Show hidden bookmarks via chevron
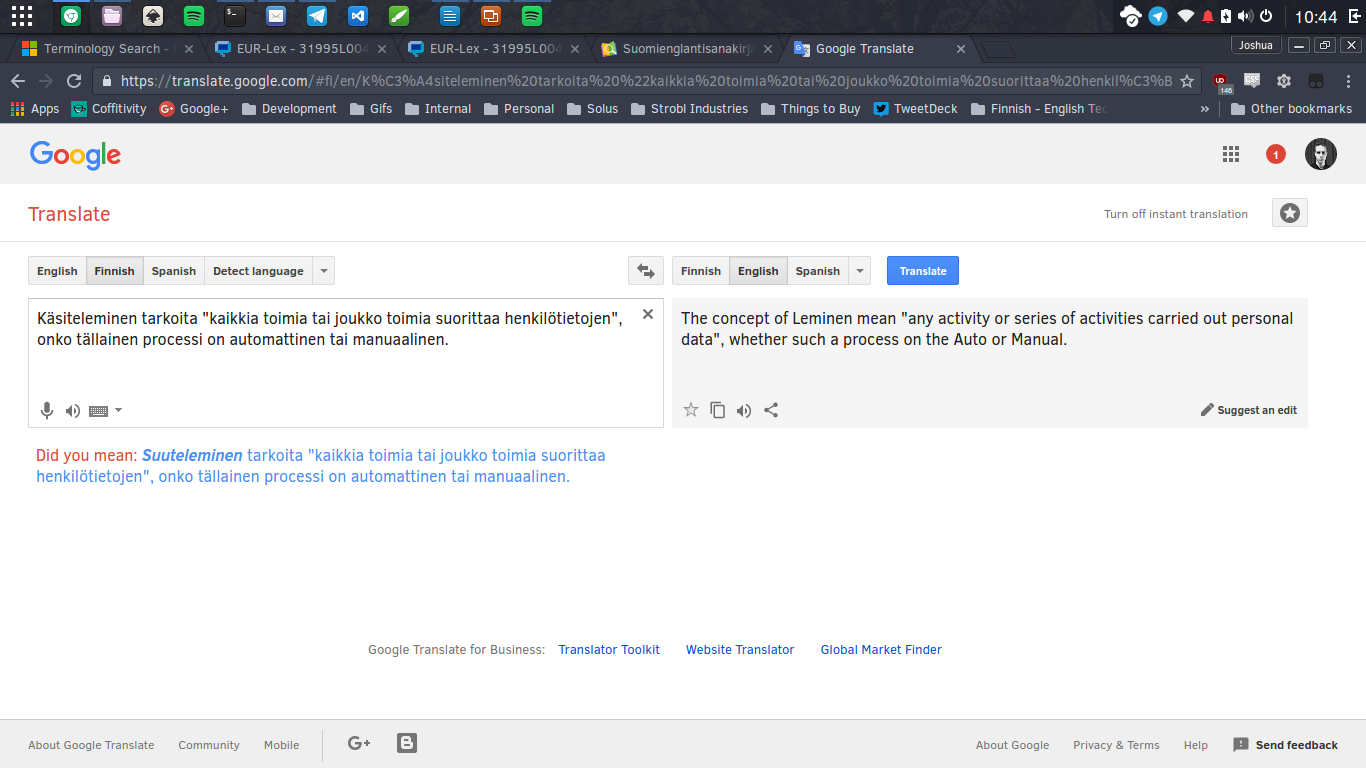 tap(1204, 109)
